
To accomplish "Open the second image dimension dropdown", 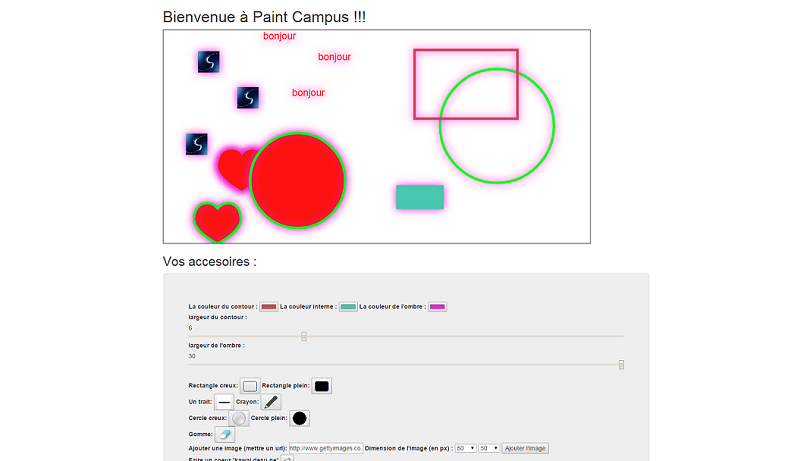I will (x=489, y=448).
